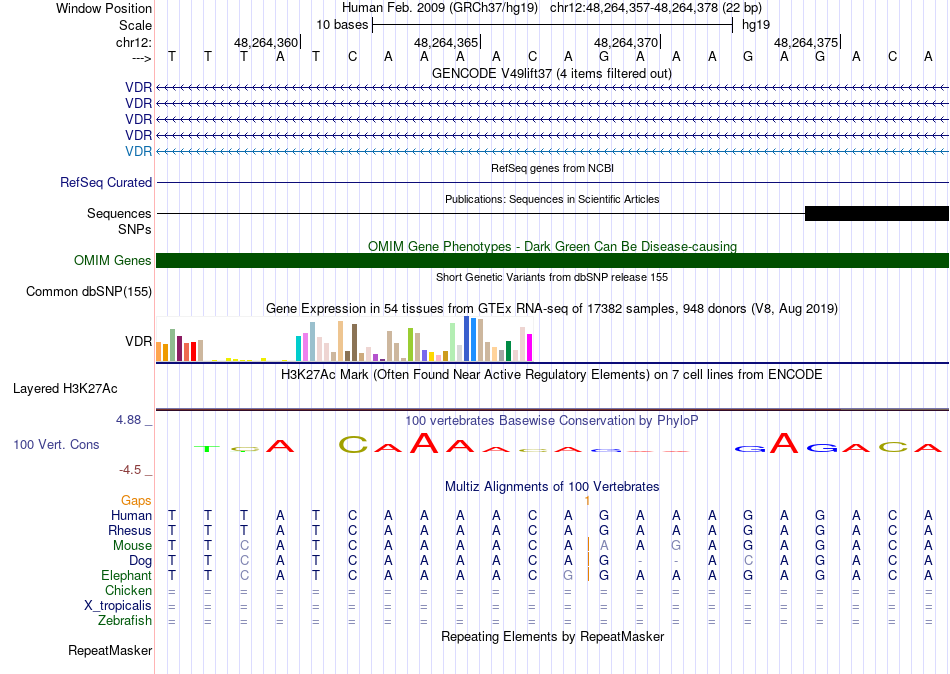Open Repeating Elements by RepeatMasker title
Screen dimensions: 950x674
tap(552, 636)
